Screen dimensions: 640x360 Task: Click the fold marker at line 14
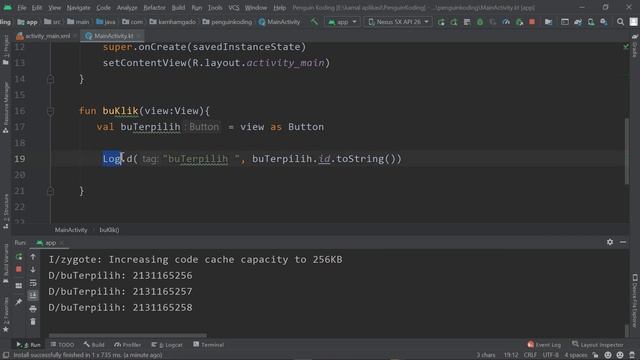tap(50, 79)
